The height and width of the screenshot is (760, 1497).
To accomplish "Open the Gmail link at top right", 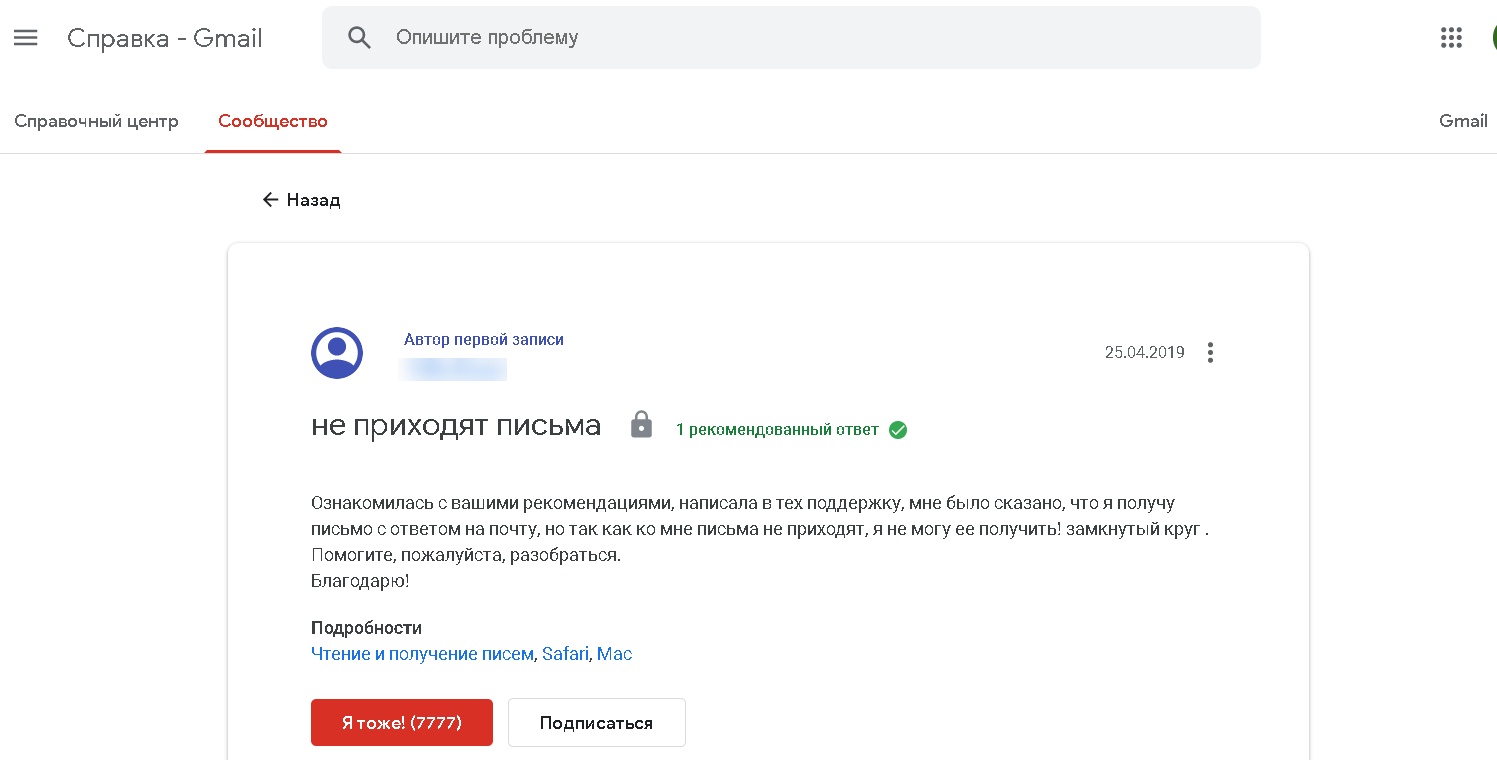I will (x=1463, y=121).
